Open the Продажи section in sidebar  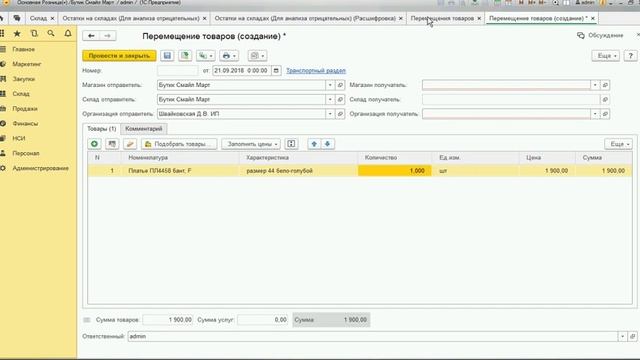(x=24, y=109)
